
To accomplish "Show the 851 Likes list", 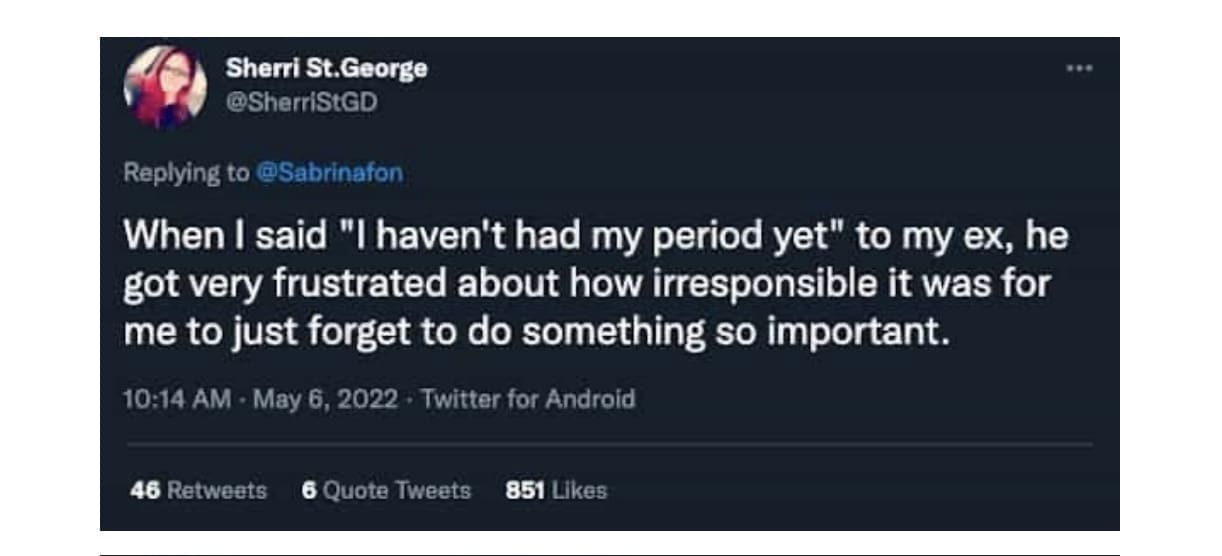I will [x=557, y=490].
